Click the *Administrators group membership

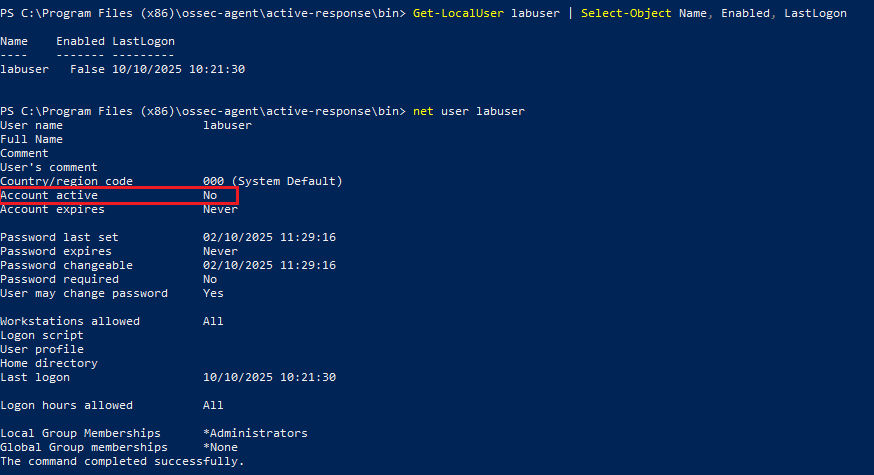pyautogui.click(x=255, y=433)
